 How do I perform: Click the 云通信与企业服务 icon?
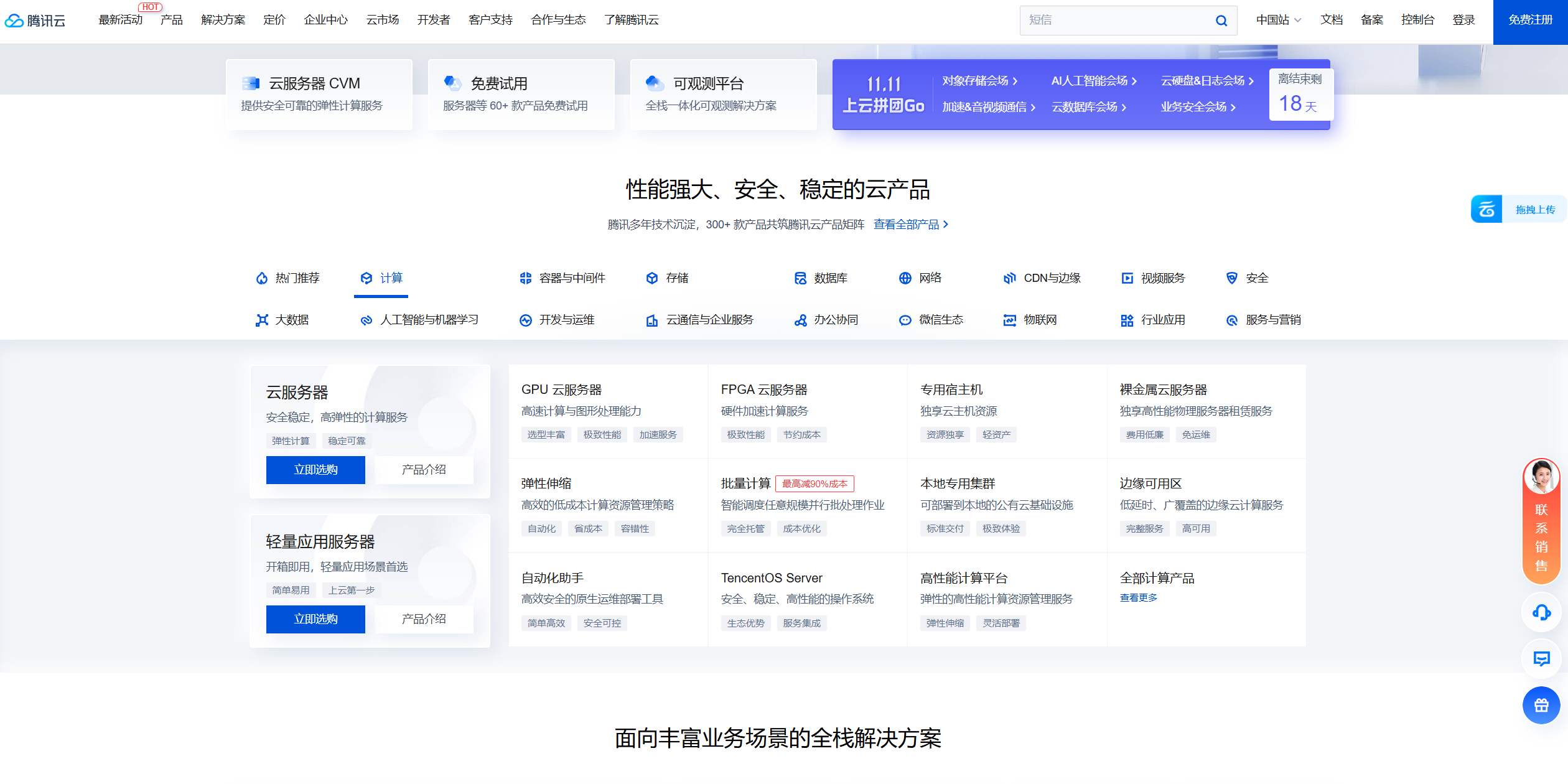[x=652, y=320]
